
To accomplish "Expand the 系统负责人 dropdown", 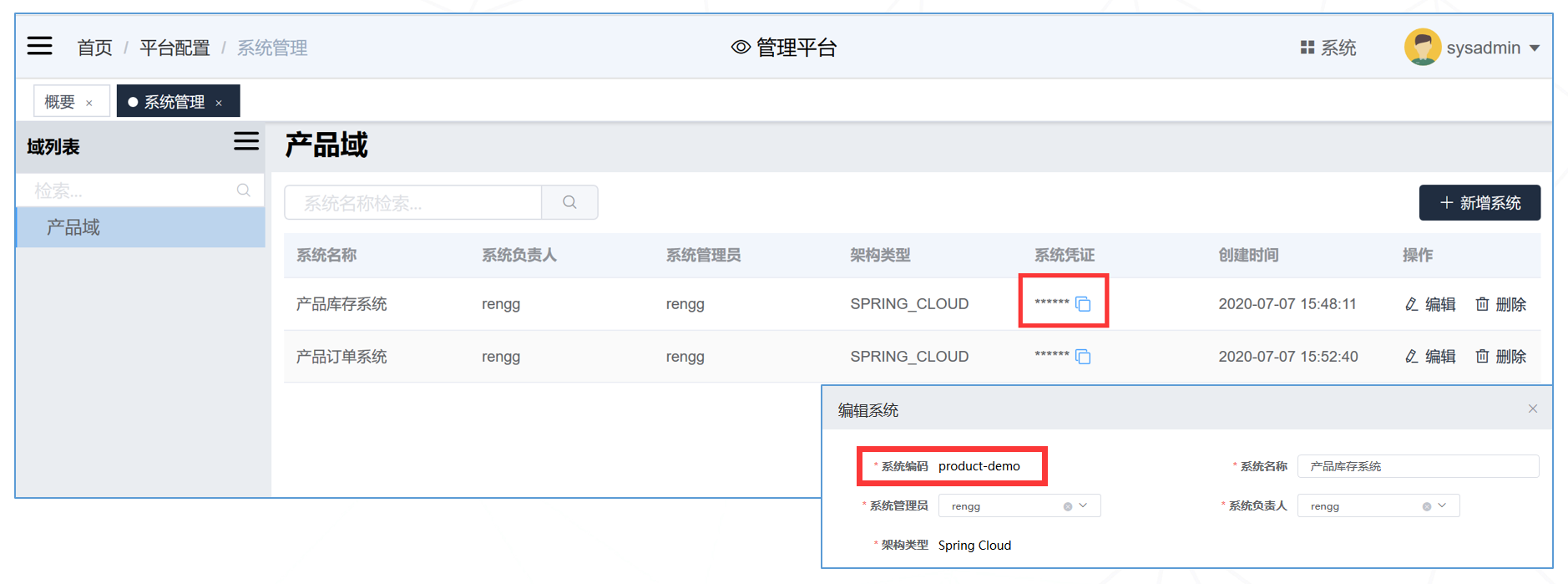I will 1443,505.
